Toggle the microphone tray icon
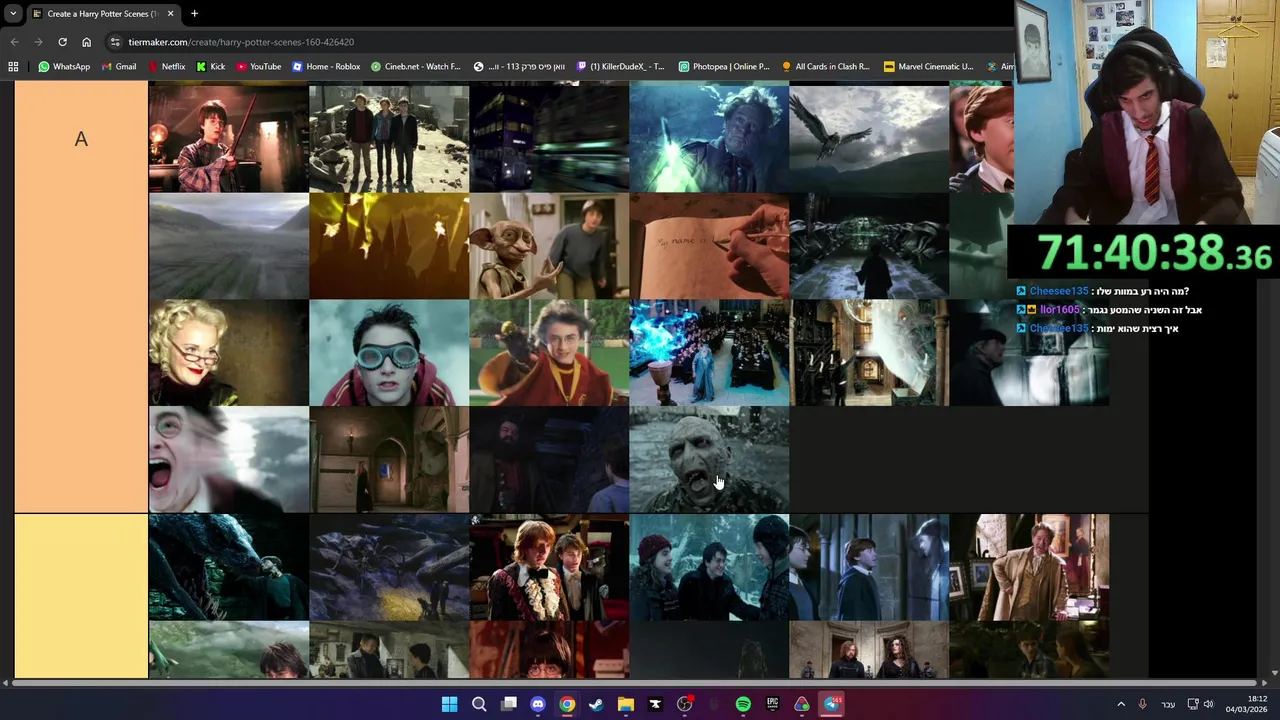The width and height of the screenshot is (1280, 720). click(x=1142, y=704)
